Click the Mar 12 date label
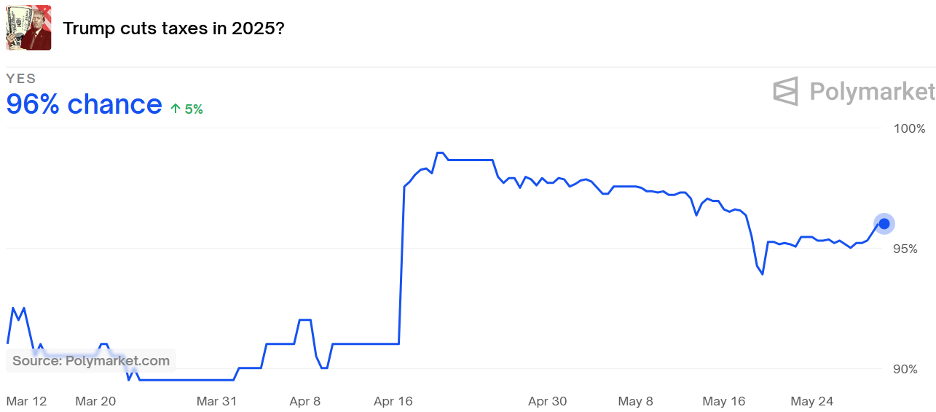Image resolution: width=936 pixels, height=412 pixels. pos(26,401)
